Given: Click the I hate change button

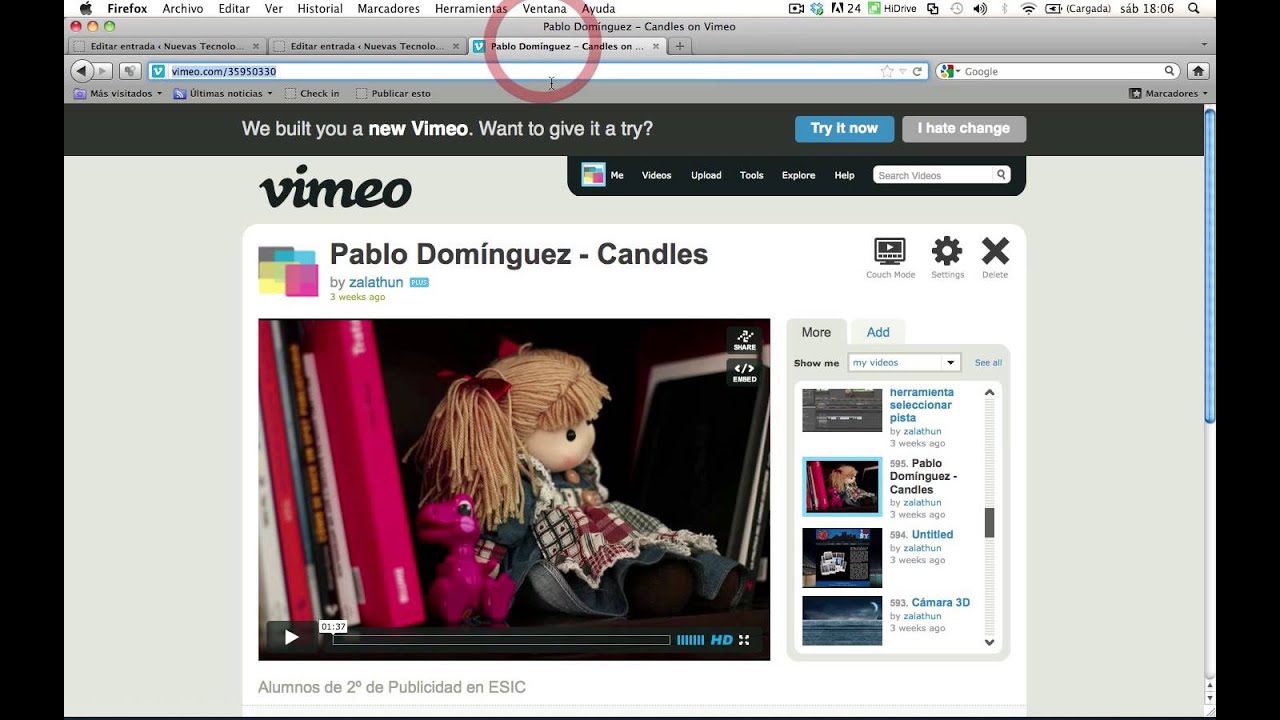Looking at the screenshot, I should (x=964, y=128).
